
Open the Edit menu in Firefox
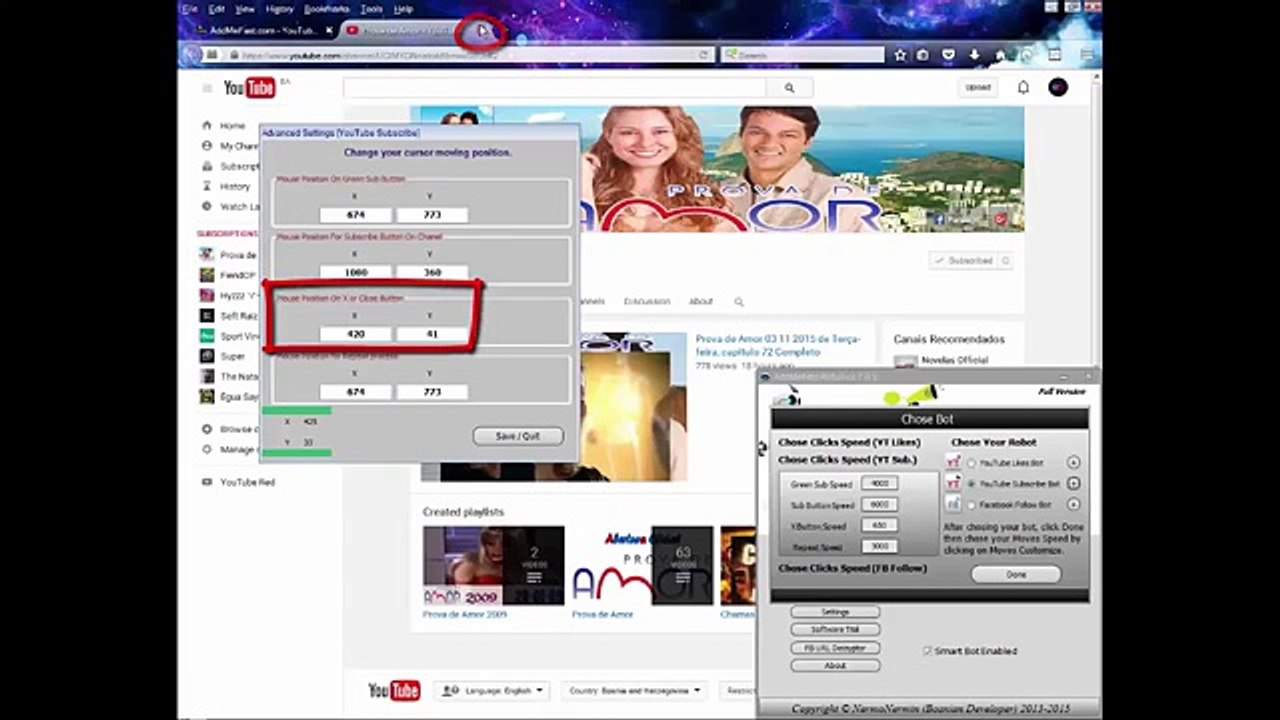216,9
